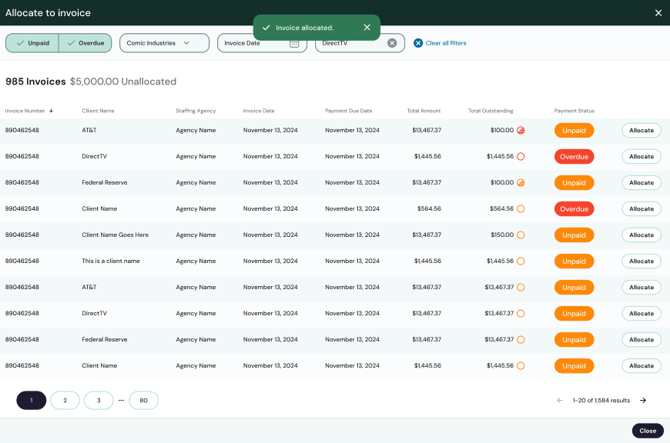This screenshot has height=443, width=670.
Task: Expand the Comic Industries dropdown
Action: 164,43
